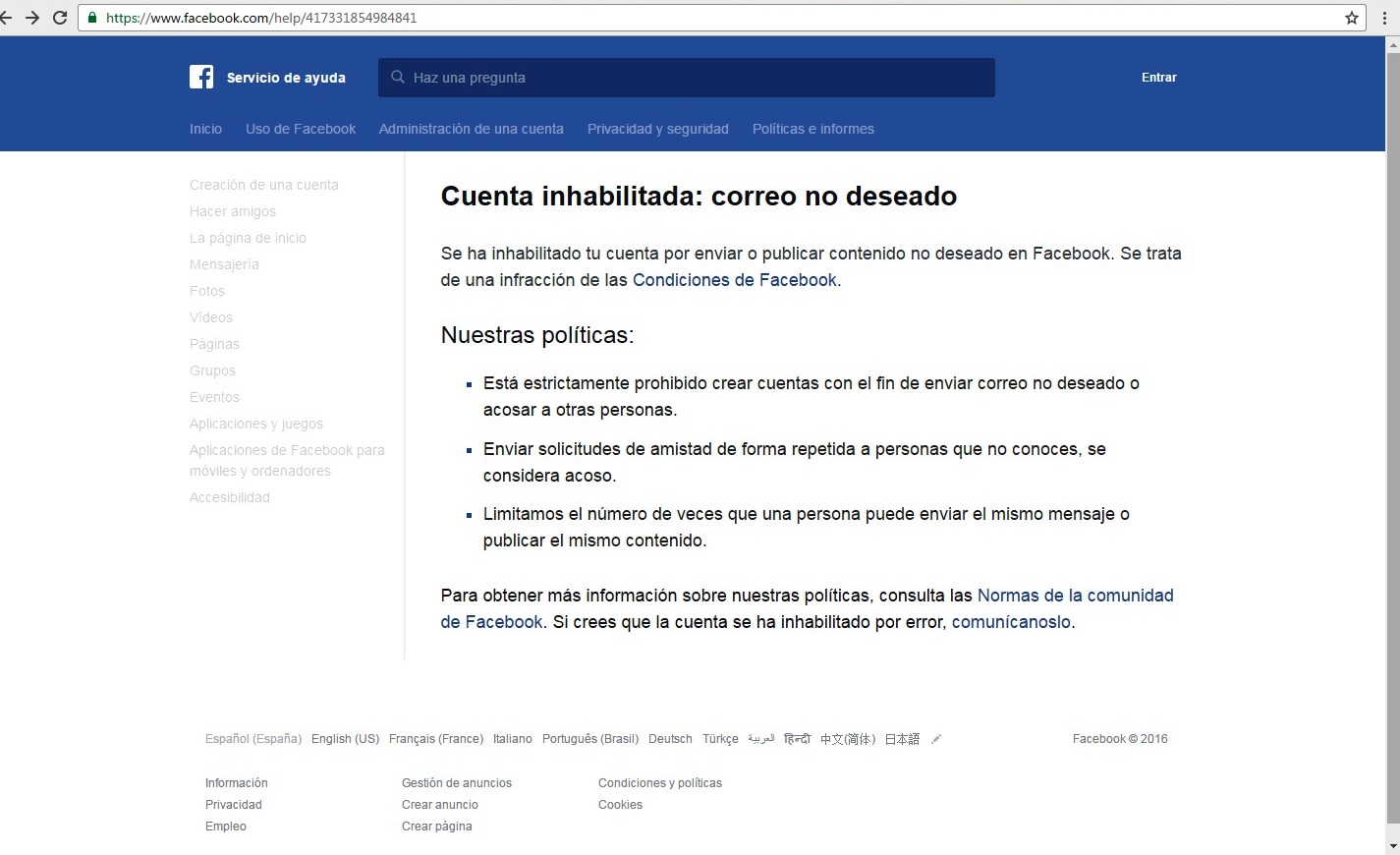Viewport: 1400px width, 855px height.
Task: Click the browser forward arrow
Action: (32, 18)
